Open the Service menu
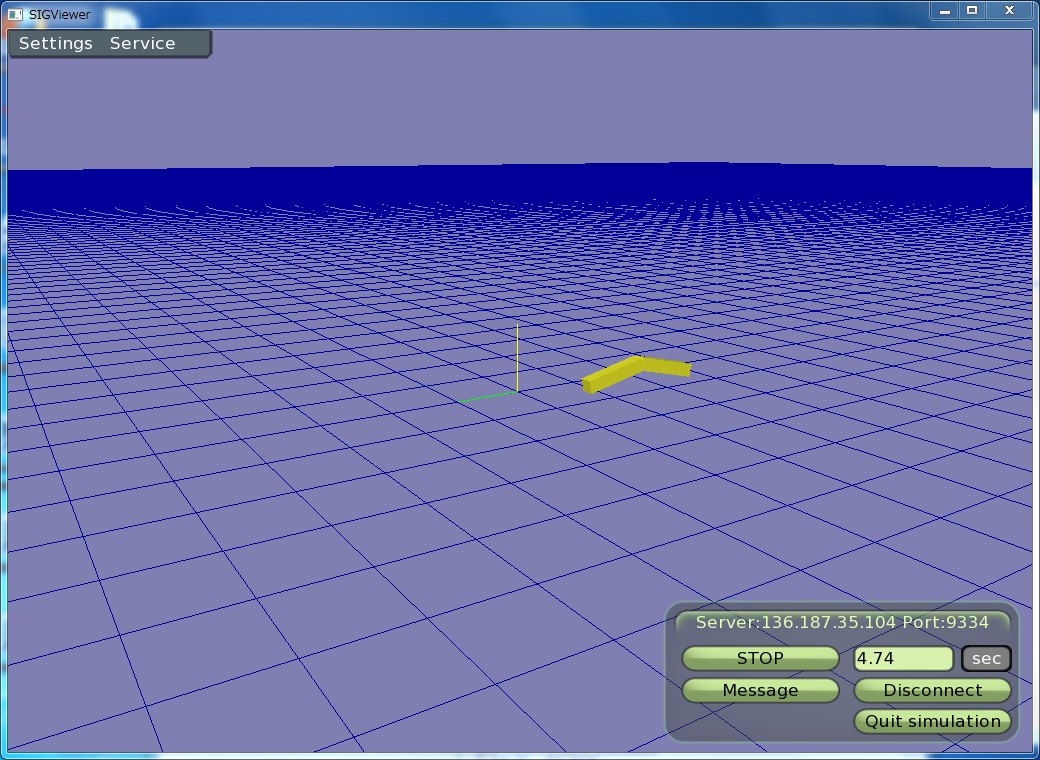This screenshot has height=760, width=1040. pos(142,44)
